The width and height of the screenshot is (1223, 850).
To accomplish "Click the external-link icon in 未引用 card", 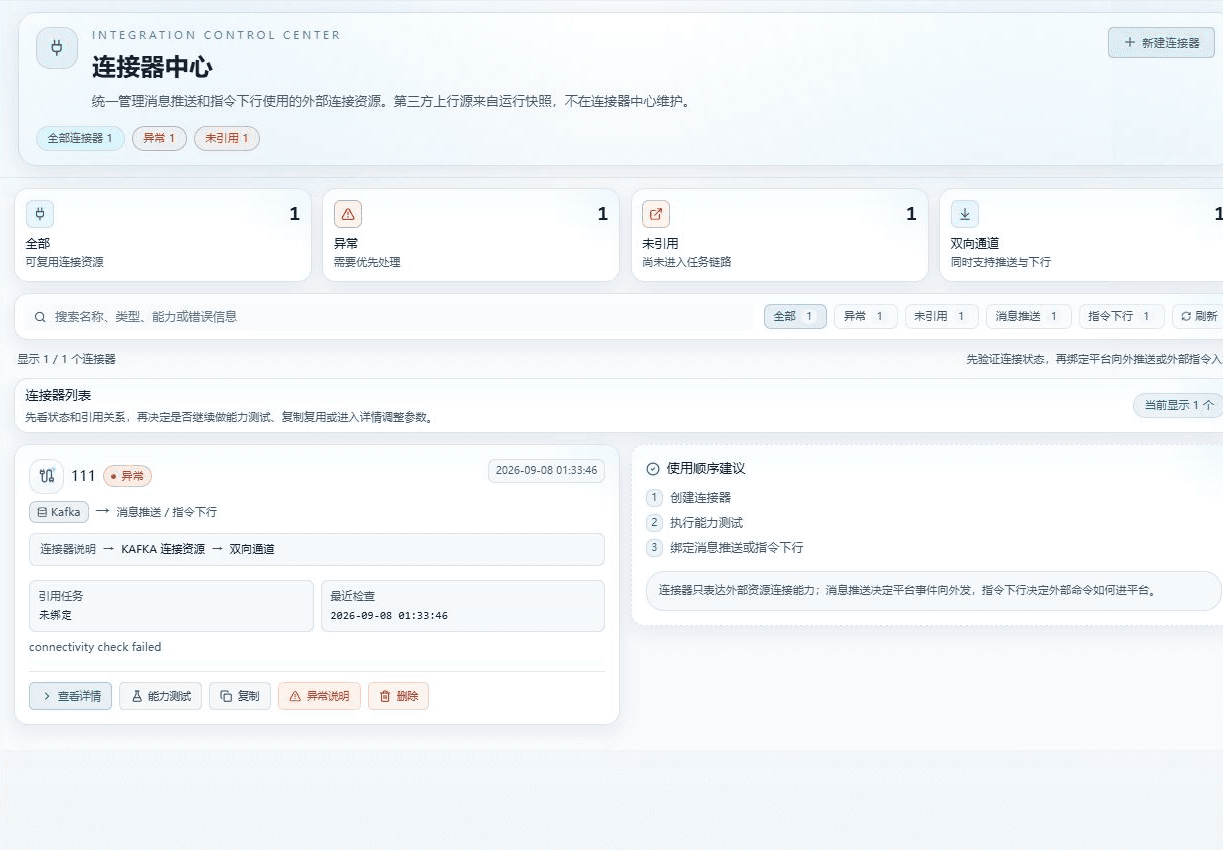I will coord(656,214).
